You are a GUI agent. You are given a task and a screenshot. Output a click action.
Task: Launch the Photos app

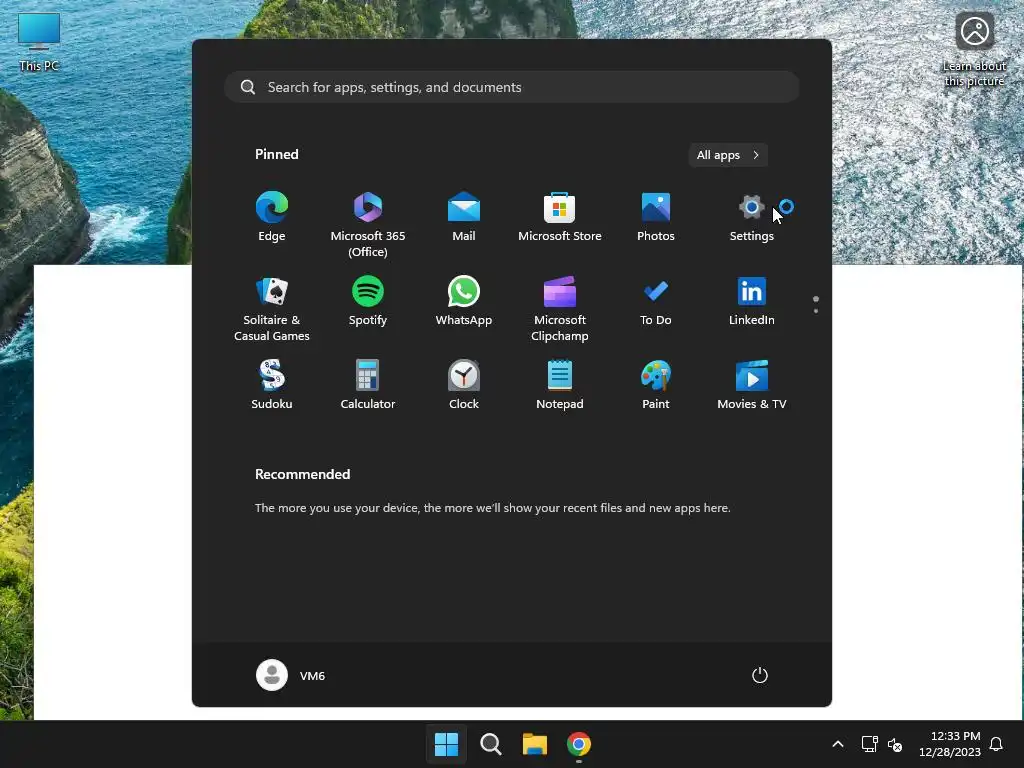656,217
